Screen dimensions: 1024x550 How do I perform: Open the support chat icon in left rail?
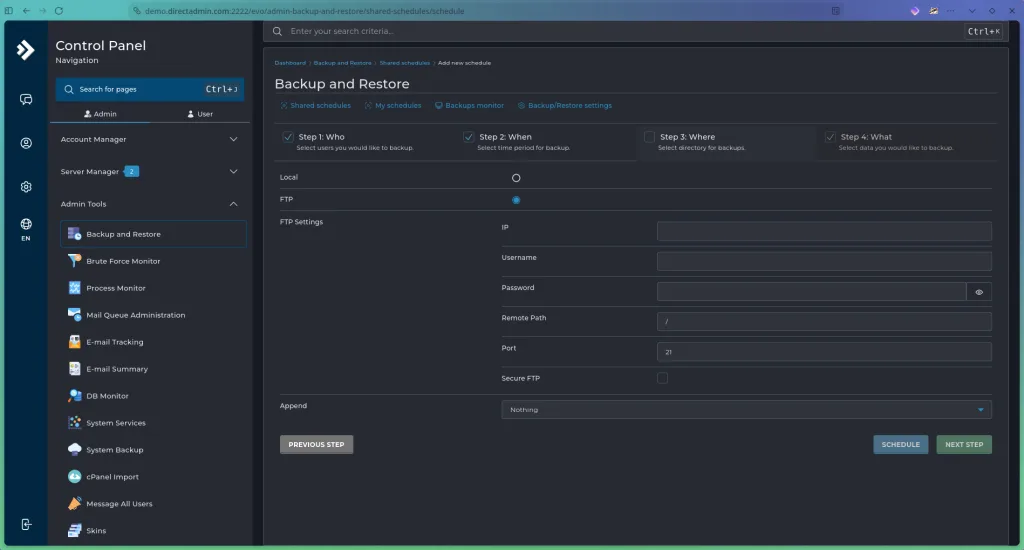click(x=25, y=99)
